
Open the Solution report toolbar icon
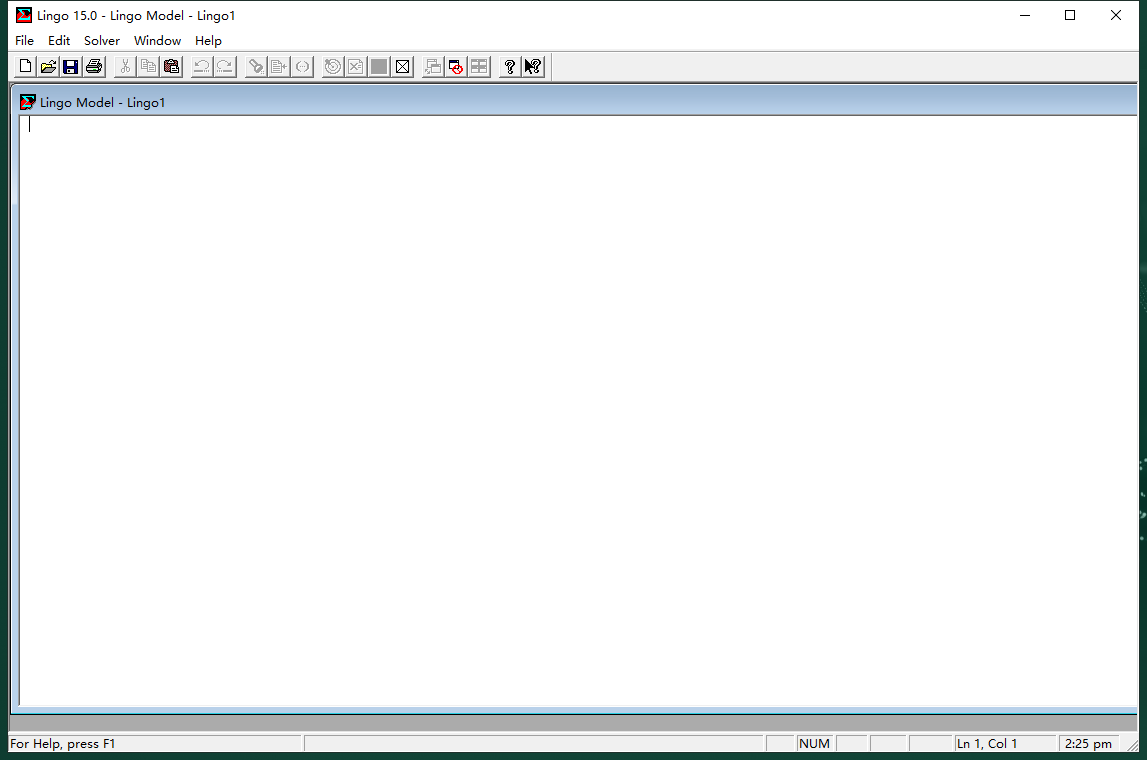coord(356,67)
